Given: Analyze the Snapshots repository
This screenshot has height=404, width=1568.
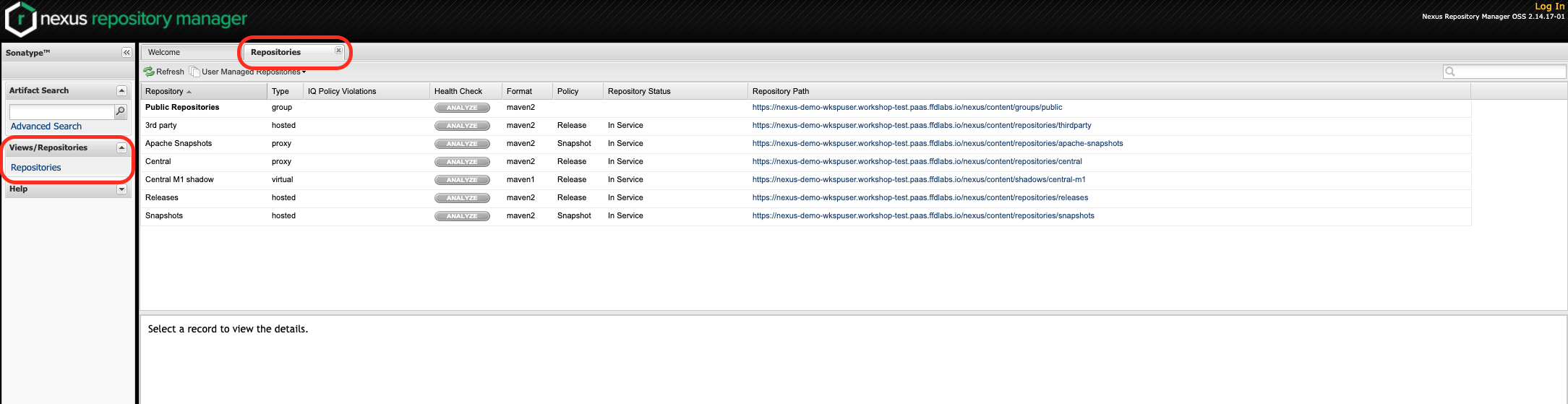Looking at the screenshot, I should click(x=462, y=216).
